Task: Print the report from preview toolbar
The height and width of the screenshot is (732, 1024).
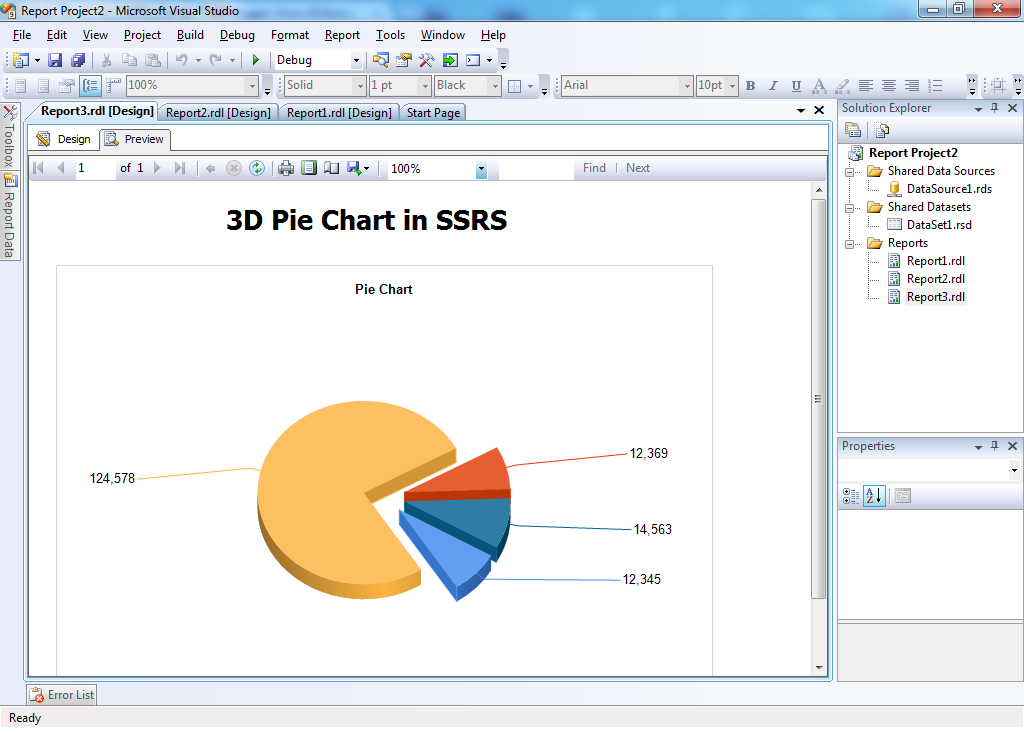Action: tap(286, 167)
